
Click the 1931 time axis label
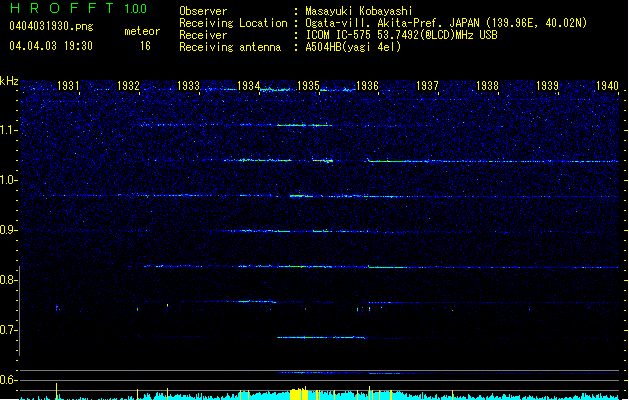(68, 86)
